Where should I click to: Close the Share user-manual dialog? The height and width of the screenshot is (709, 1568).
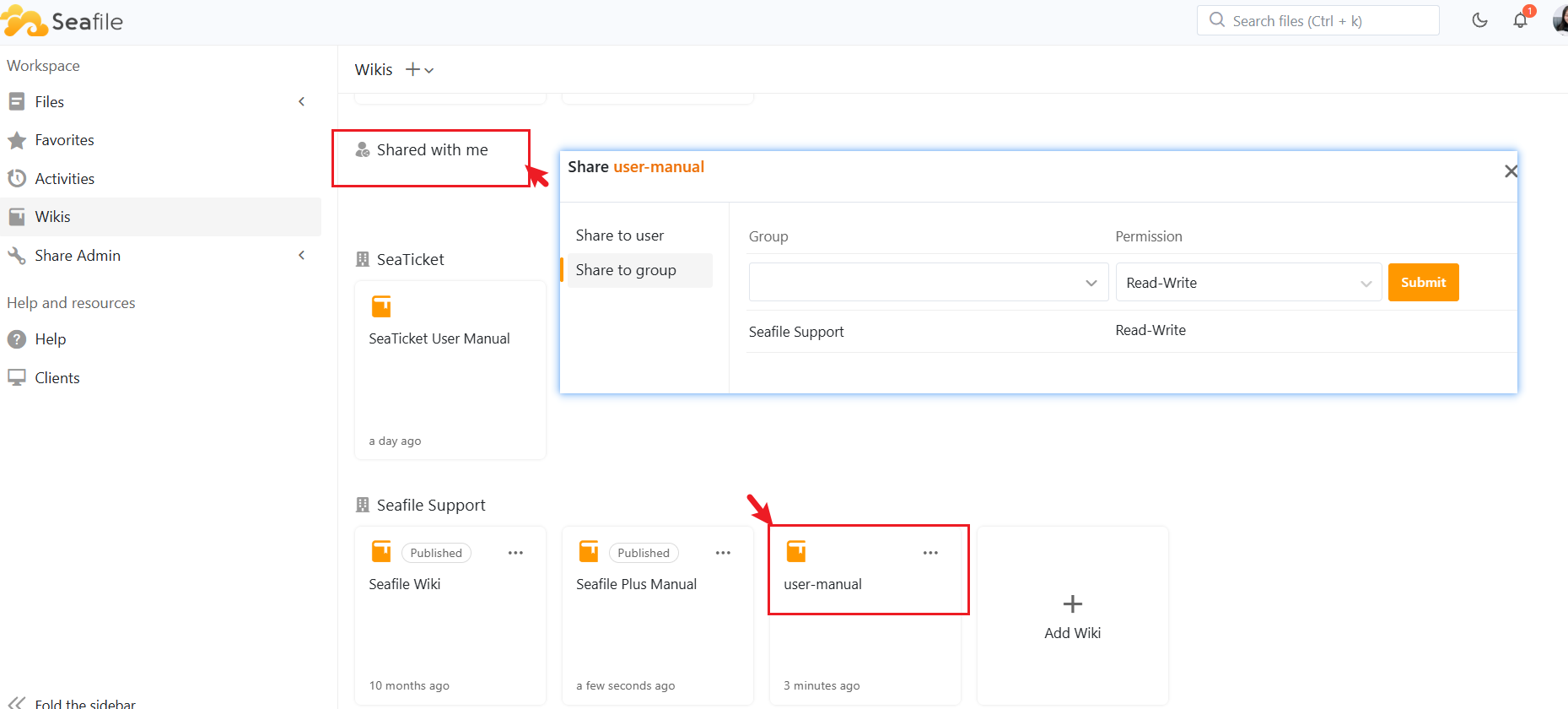coord(1510,171)
